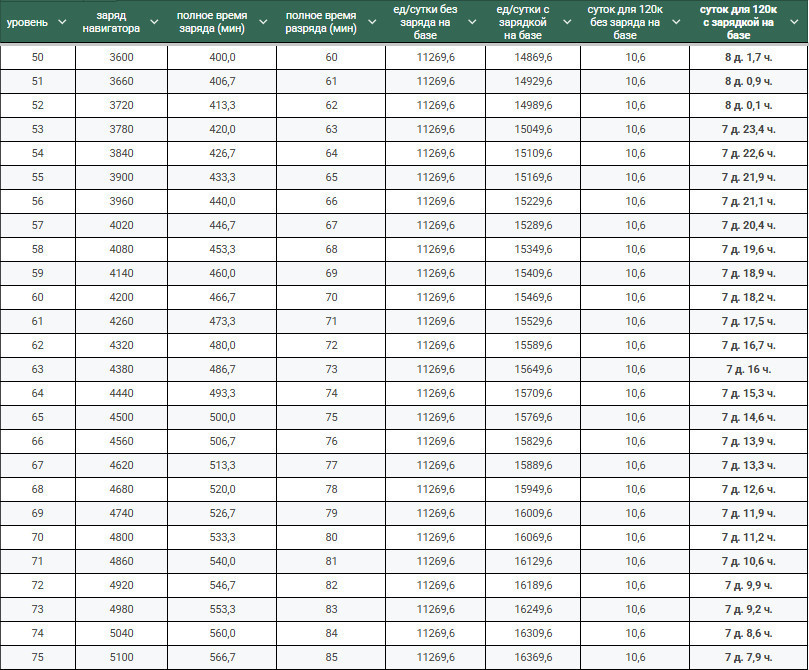This screenshot has width=809, height=670.
Task: Click cell '7 д. 16 ч.'
Action: click(x=749, y=369)
